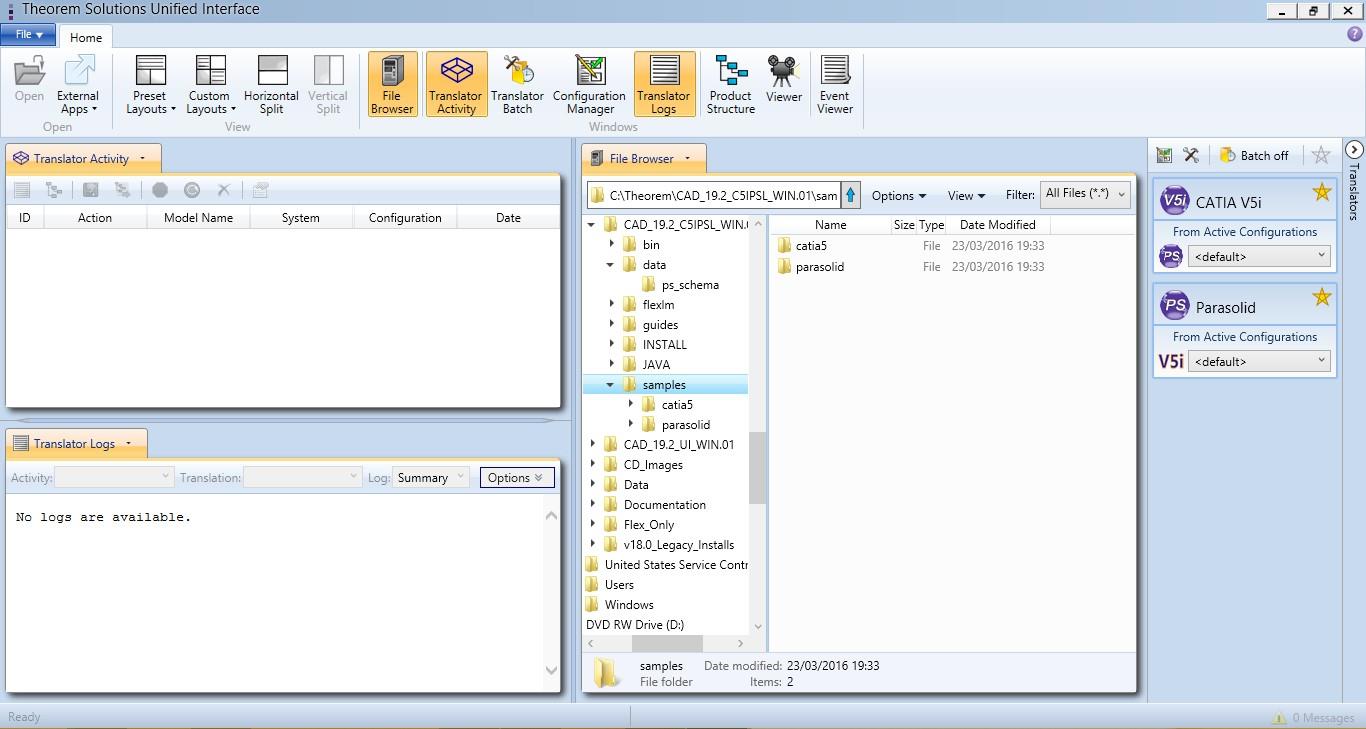Collapse the data folder node
This screenshot has height=729, width=1366.
pyautogui.click(x=610, y=265)
